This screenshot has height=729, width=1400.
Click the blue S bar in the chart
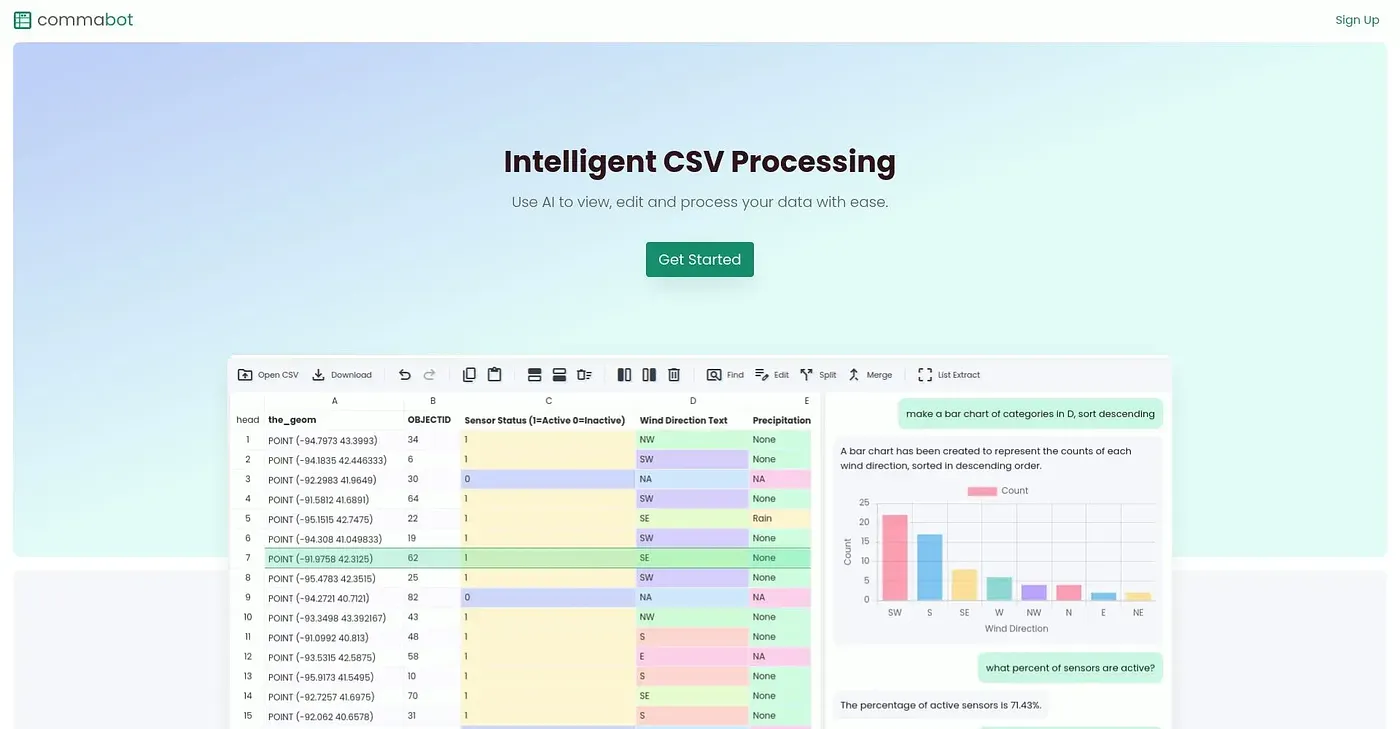pos(930,567)
